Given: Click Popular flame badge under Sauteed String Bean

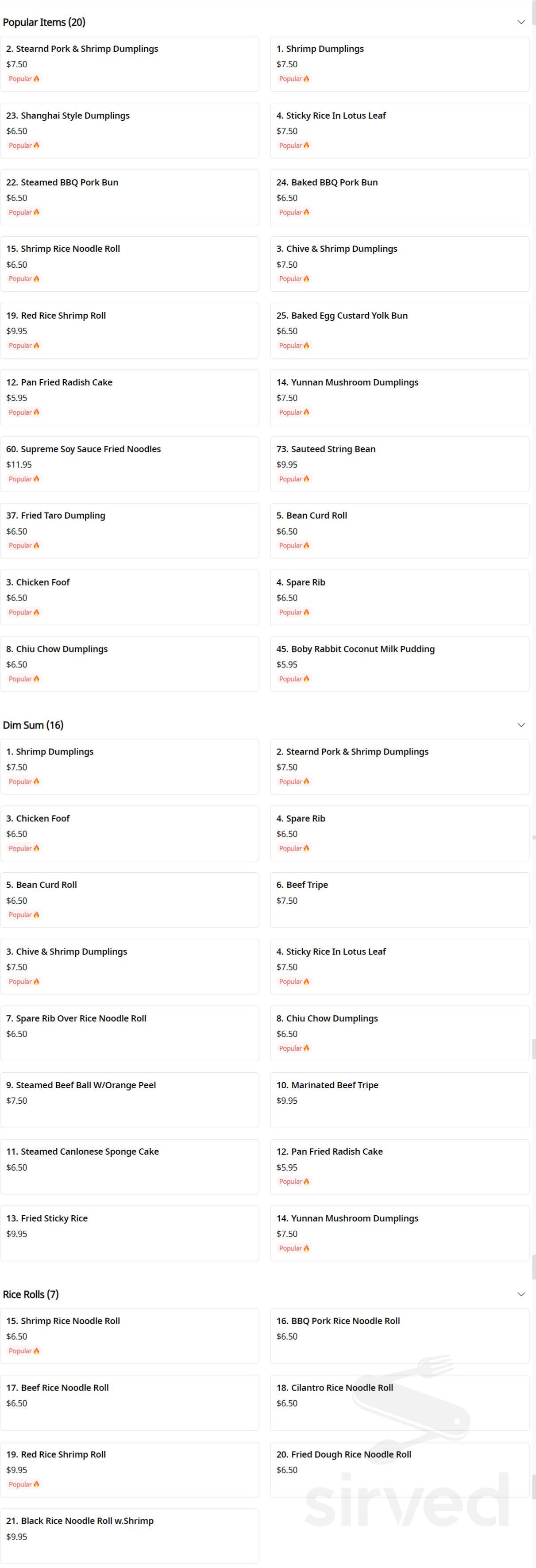Looking at the screenshot, I should point(294,479).
